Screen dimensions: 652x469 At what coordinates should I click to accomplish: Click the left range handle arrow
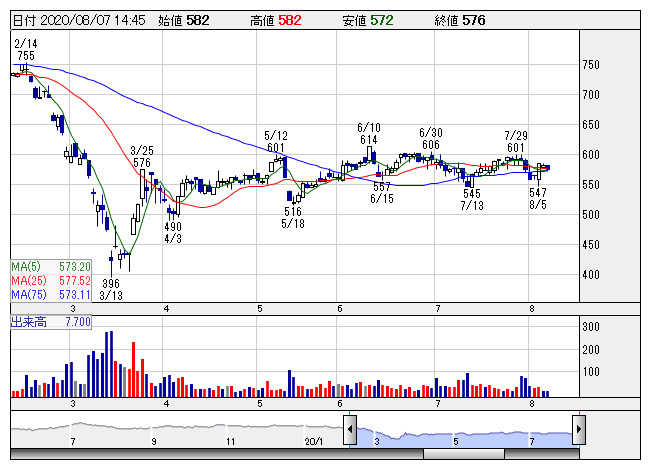[350, 429]
